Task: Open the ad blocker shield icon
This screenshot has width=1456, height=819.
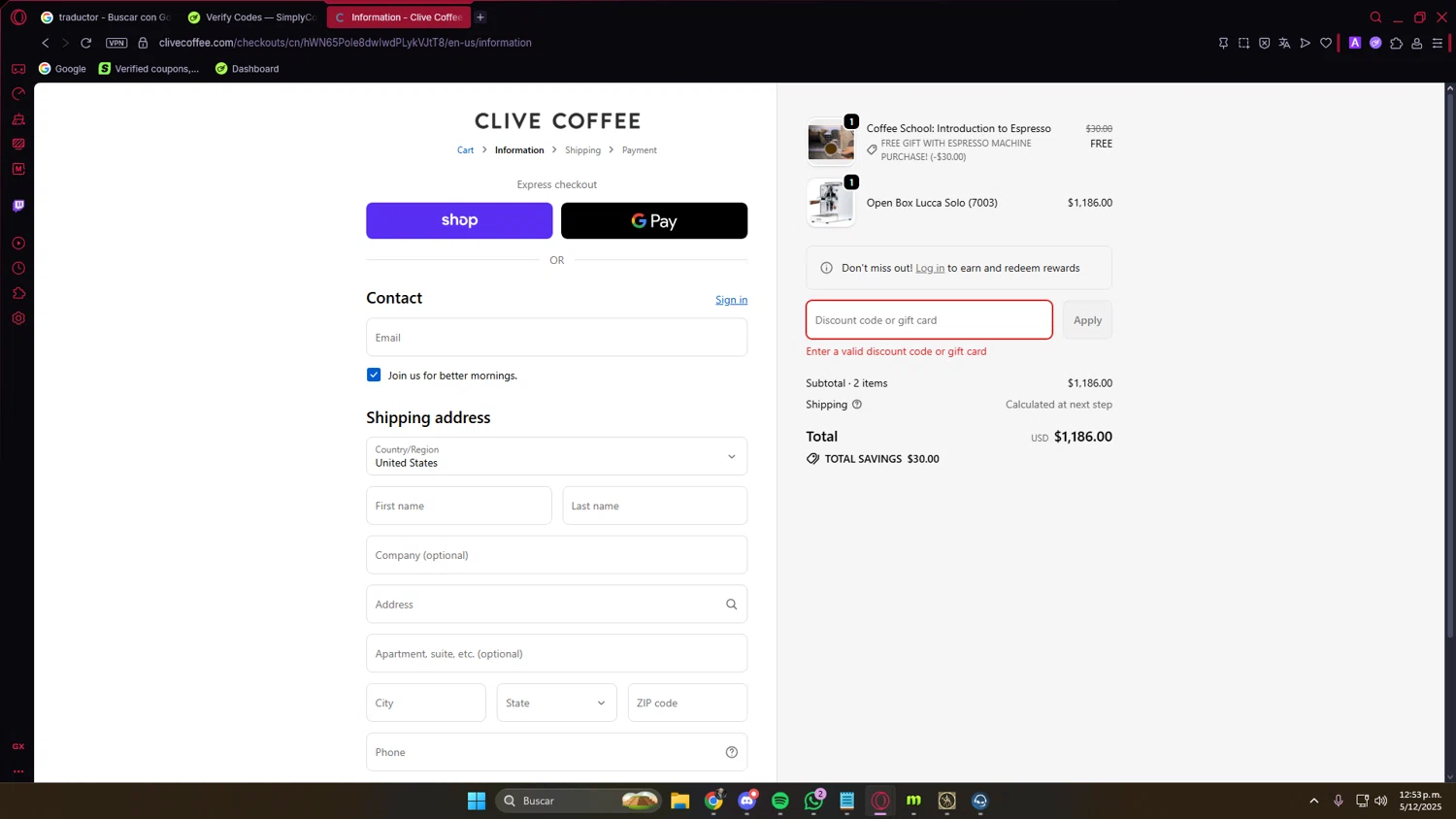Action: 1264,43
